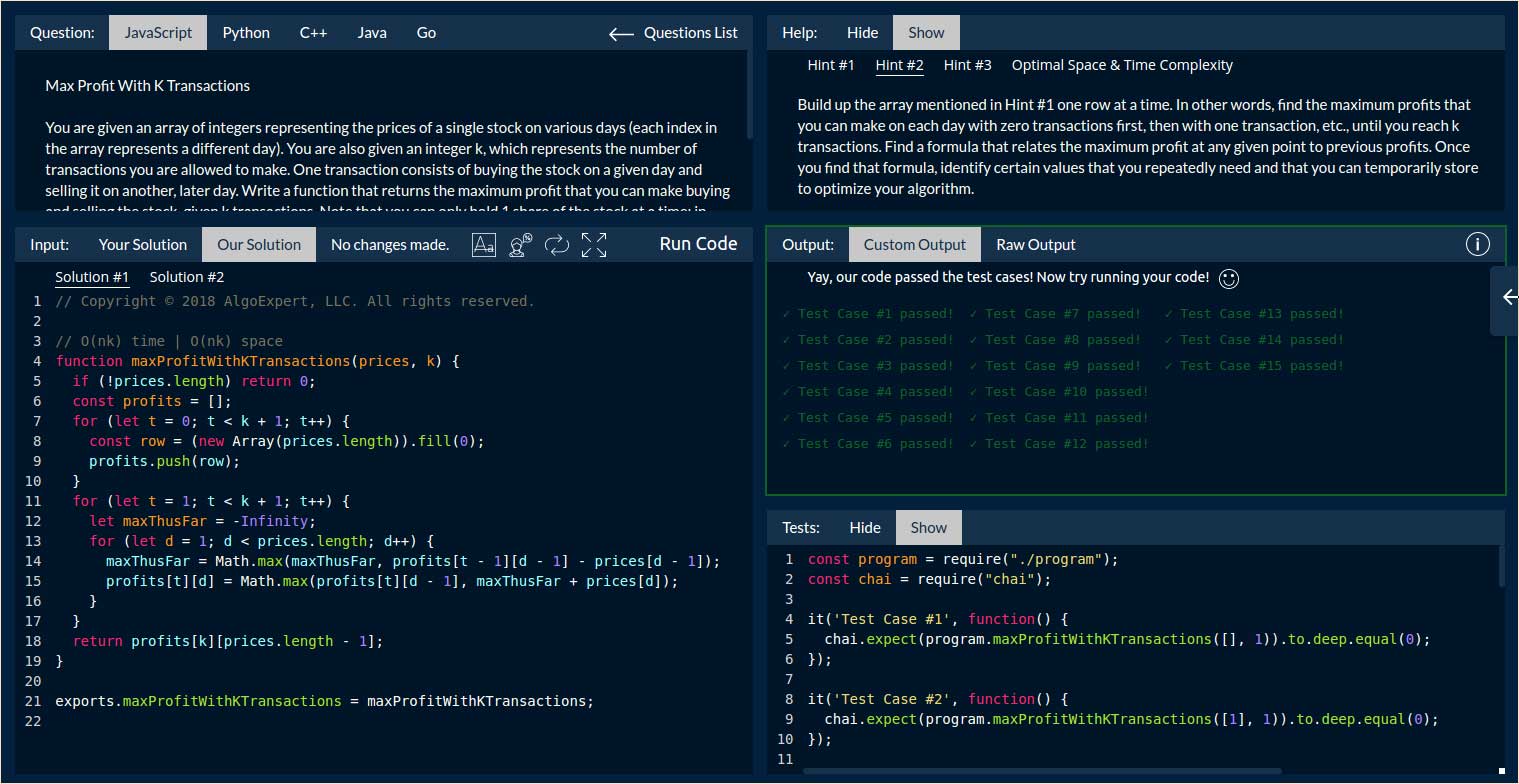Click the reset code loop icon

557,245
